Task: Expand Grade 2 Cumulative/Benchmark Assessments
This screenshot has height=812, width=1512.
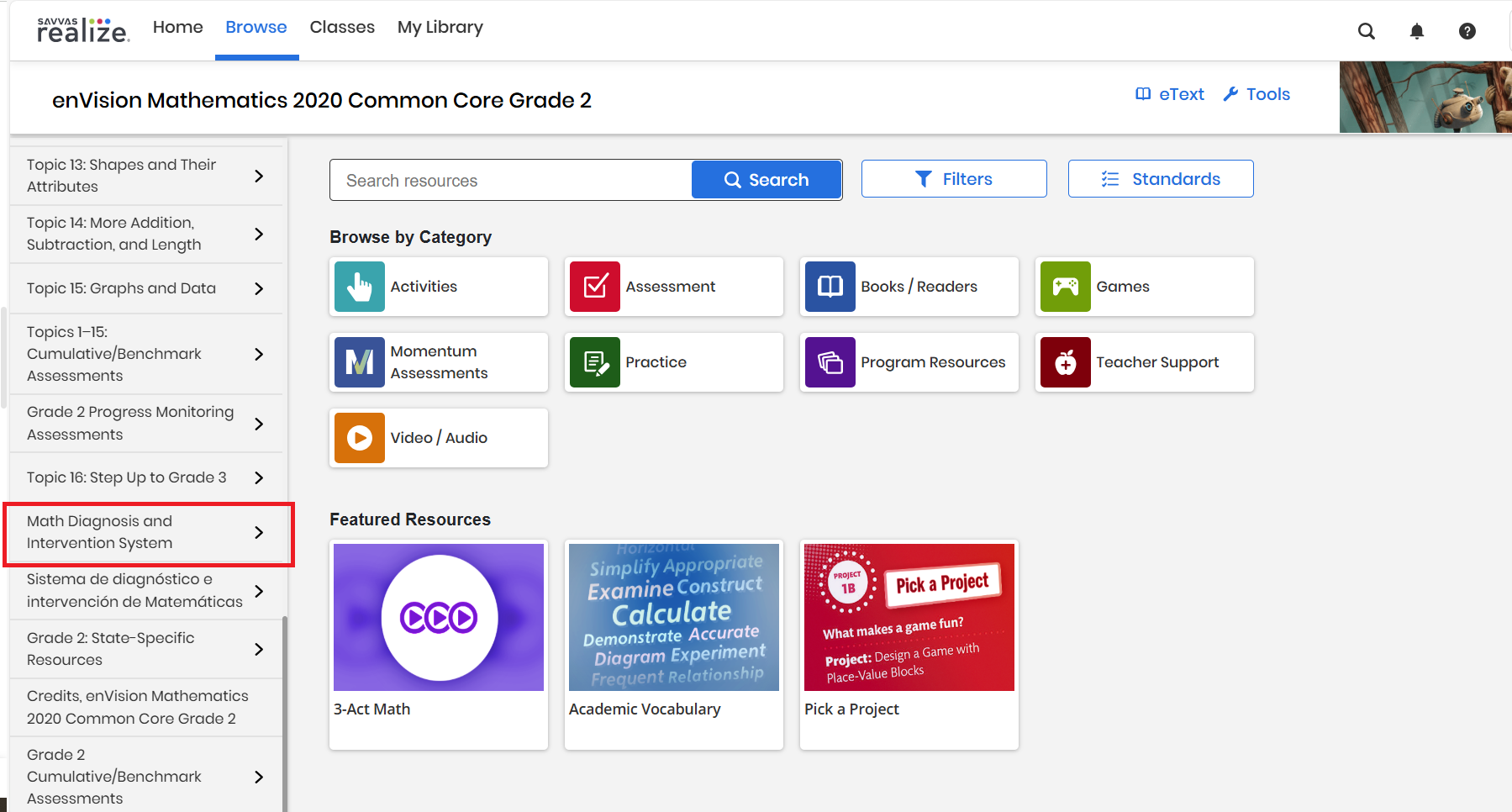Action: coord(146,777)
